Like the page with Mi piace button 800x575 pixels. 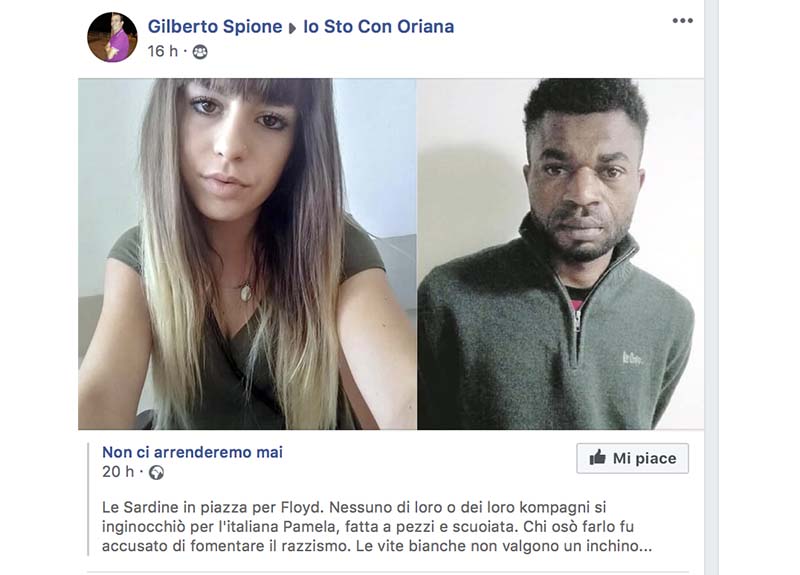pyautogui.click(x=633, y=458)
